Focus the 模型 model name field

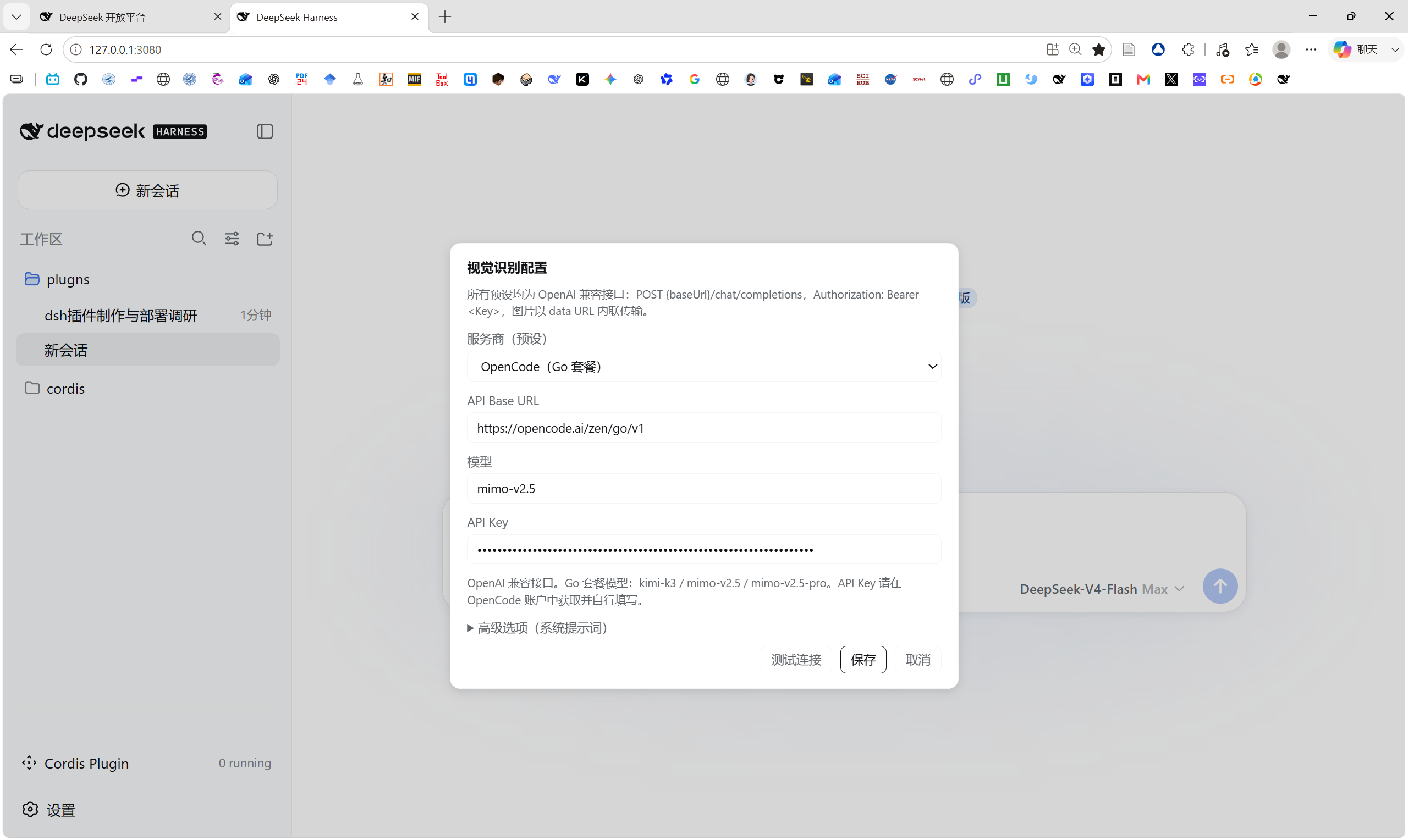coord(703,489)
